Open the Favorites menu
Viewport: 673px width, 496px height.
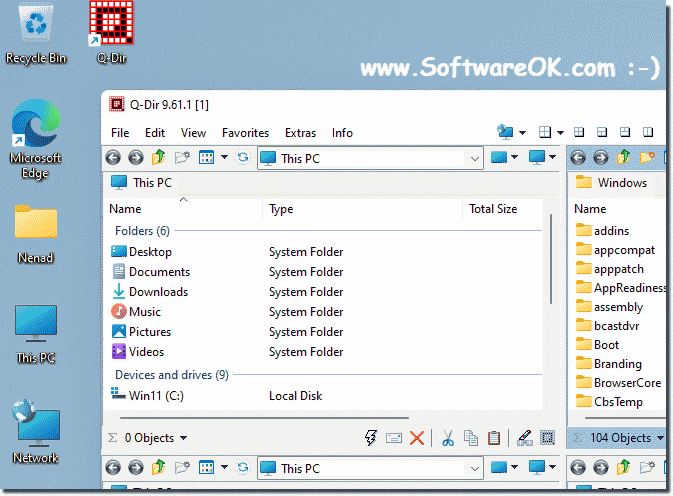[x=245, y=133]
